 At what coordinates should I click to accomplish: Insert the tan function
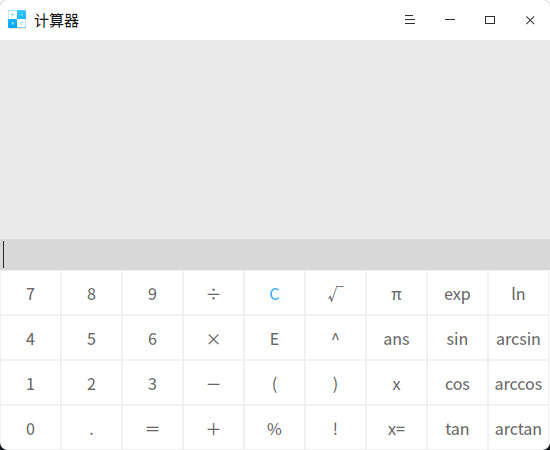[457, 428]
